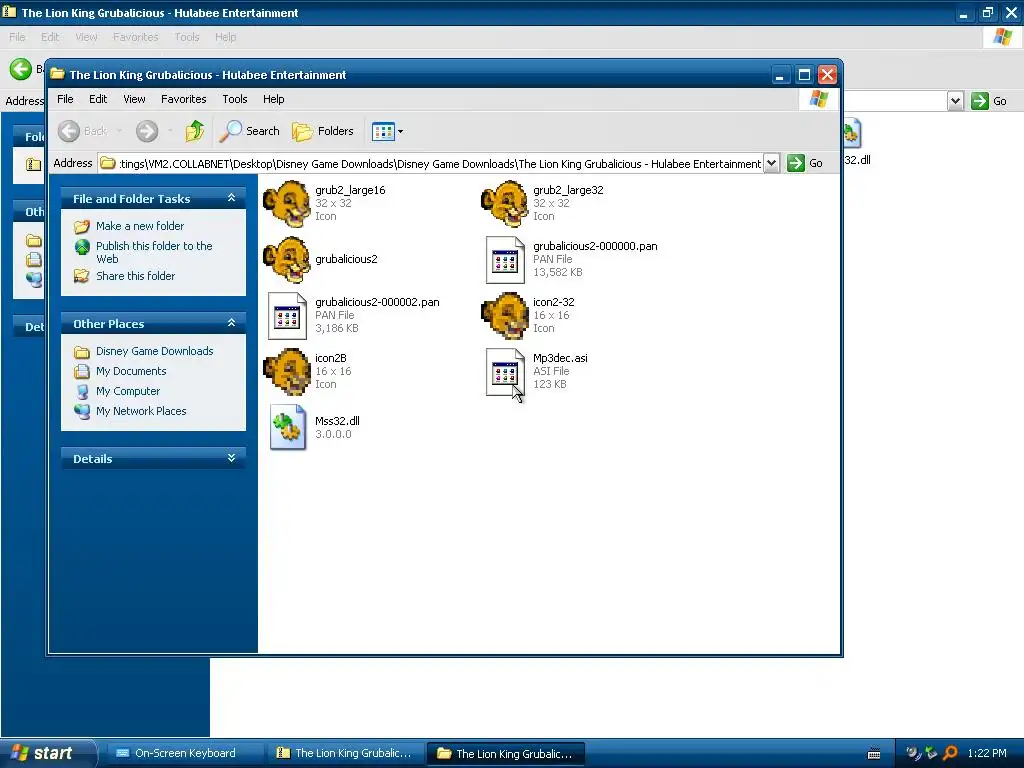Click the Share this folder icon
Screen dimensions: 1024x768
pos(82,276)
